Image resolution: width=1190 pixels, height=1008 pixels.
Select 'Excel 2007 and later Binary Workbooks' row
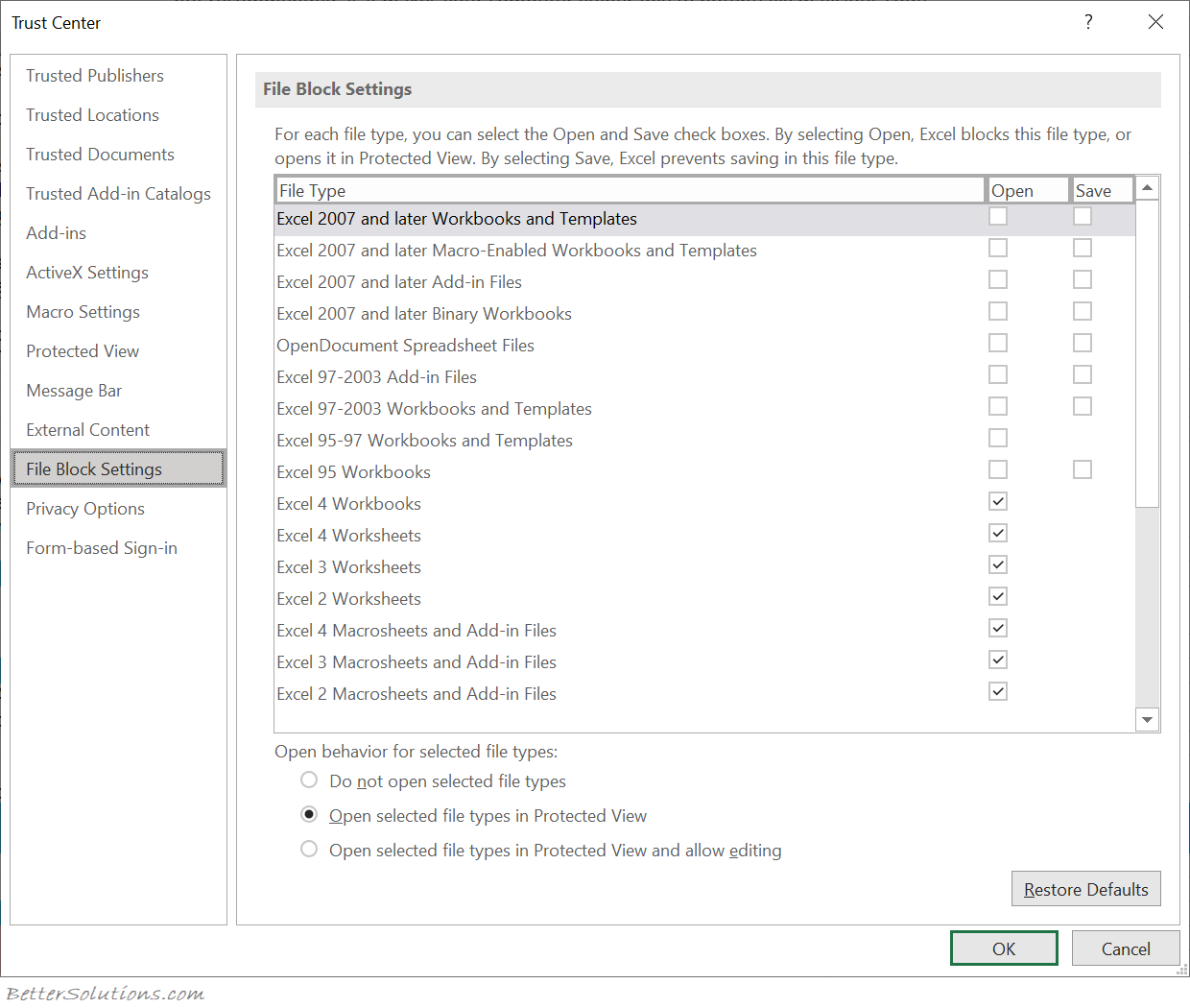click(704, 314)
